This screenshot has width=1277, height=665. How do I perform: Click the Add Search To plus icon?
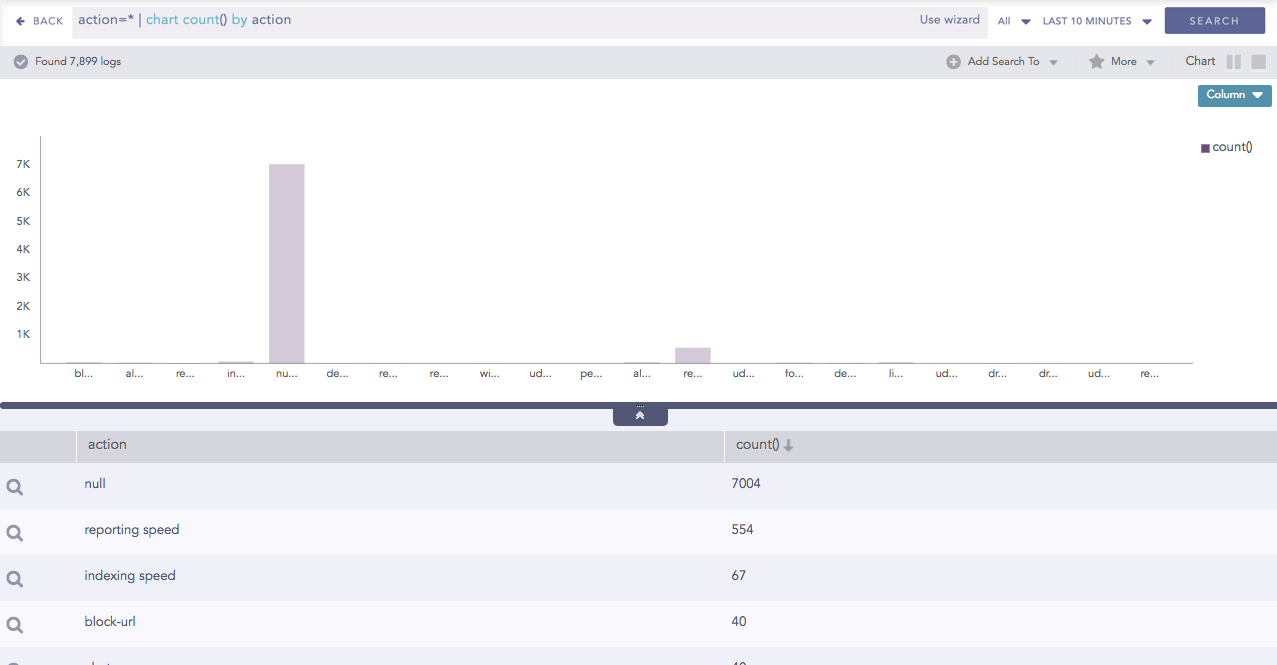pyautogui.click(x=953, y=62)
